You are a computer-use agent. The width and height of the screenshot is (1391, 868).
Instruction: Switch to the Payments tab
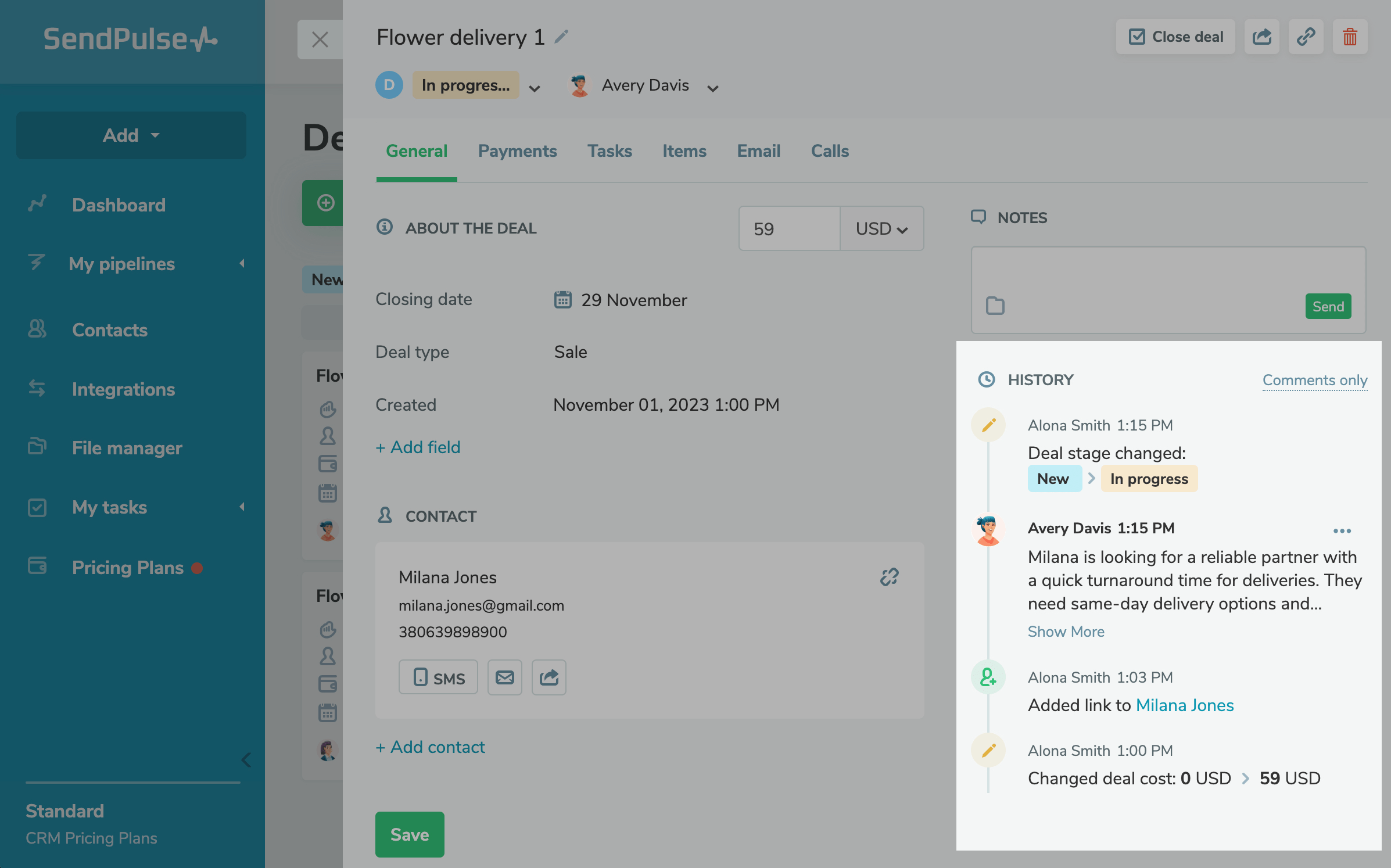(517, 151)
